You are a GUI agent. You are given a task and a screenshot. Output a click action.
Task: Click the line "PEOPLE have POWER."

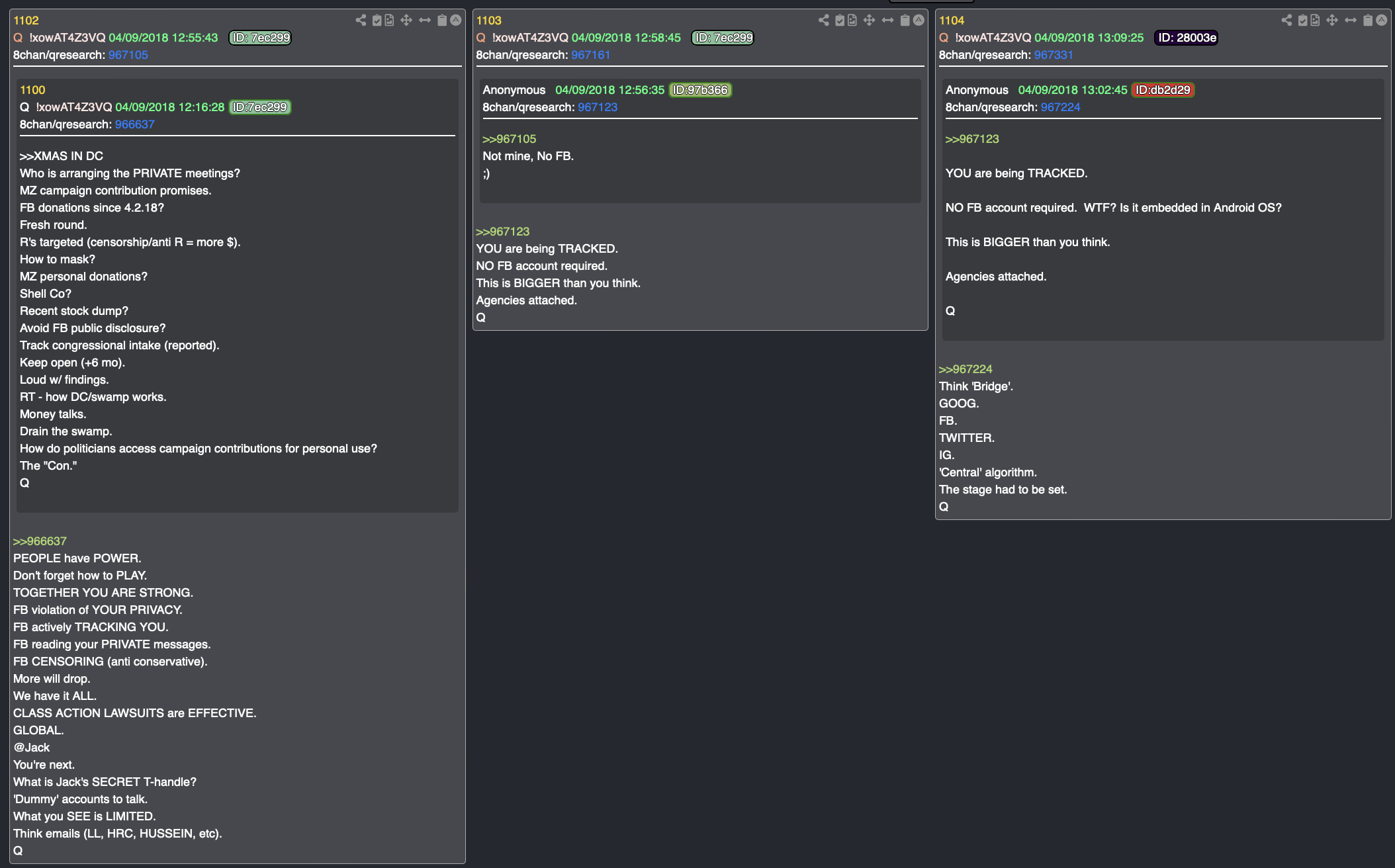tap(77, 558)
